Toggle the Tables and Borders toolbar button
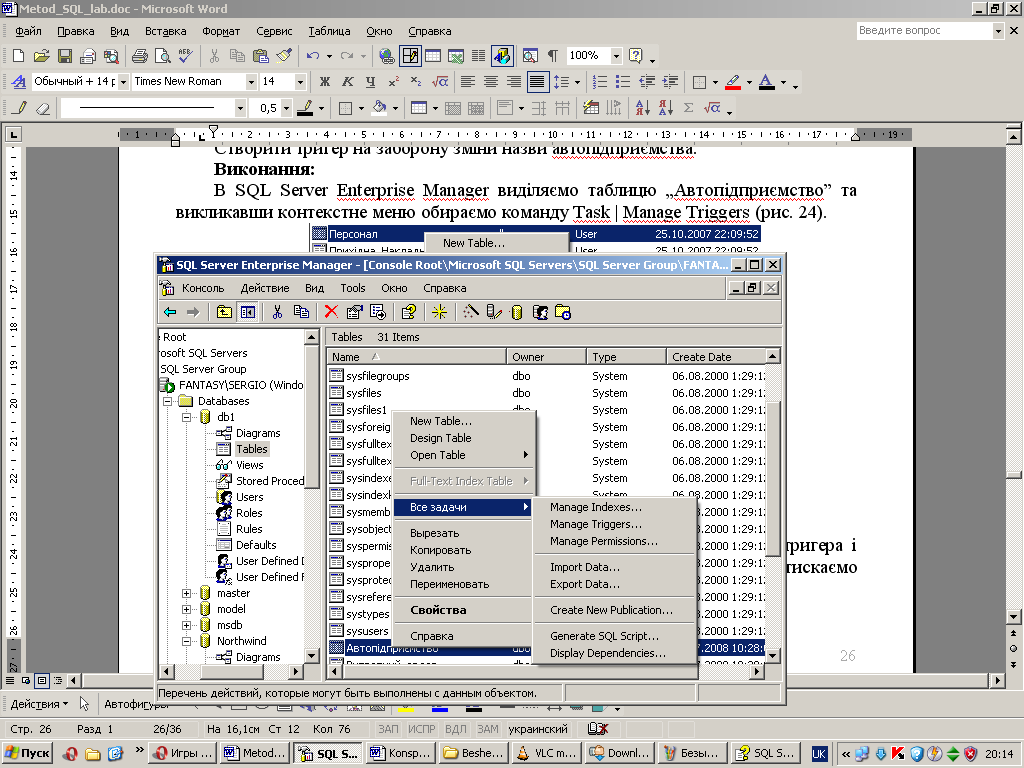Image resolution: width=1024 pixels, height=768 pixels. pyautogui.click(x=410, y=56)
